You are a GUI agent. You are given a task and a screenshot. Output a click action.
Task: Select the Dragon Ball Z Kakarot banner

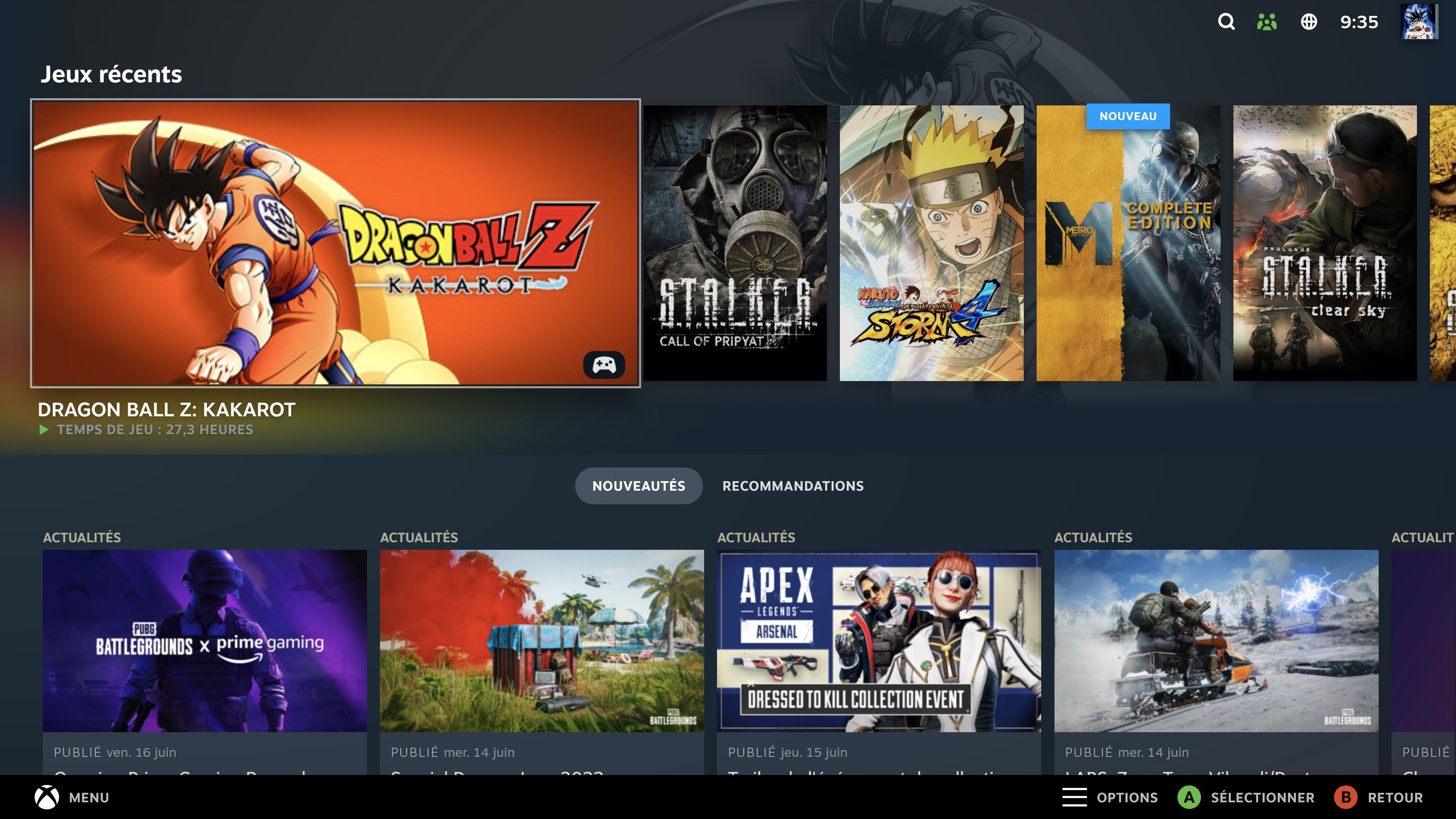click(335, 243)
